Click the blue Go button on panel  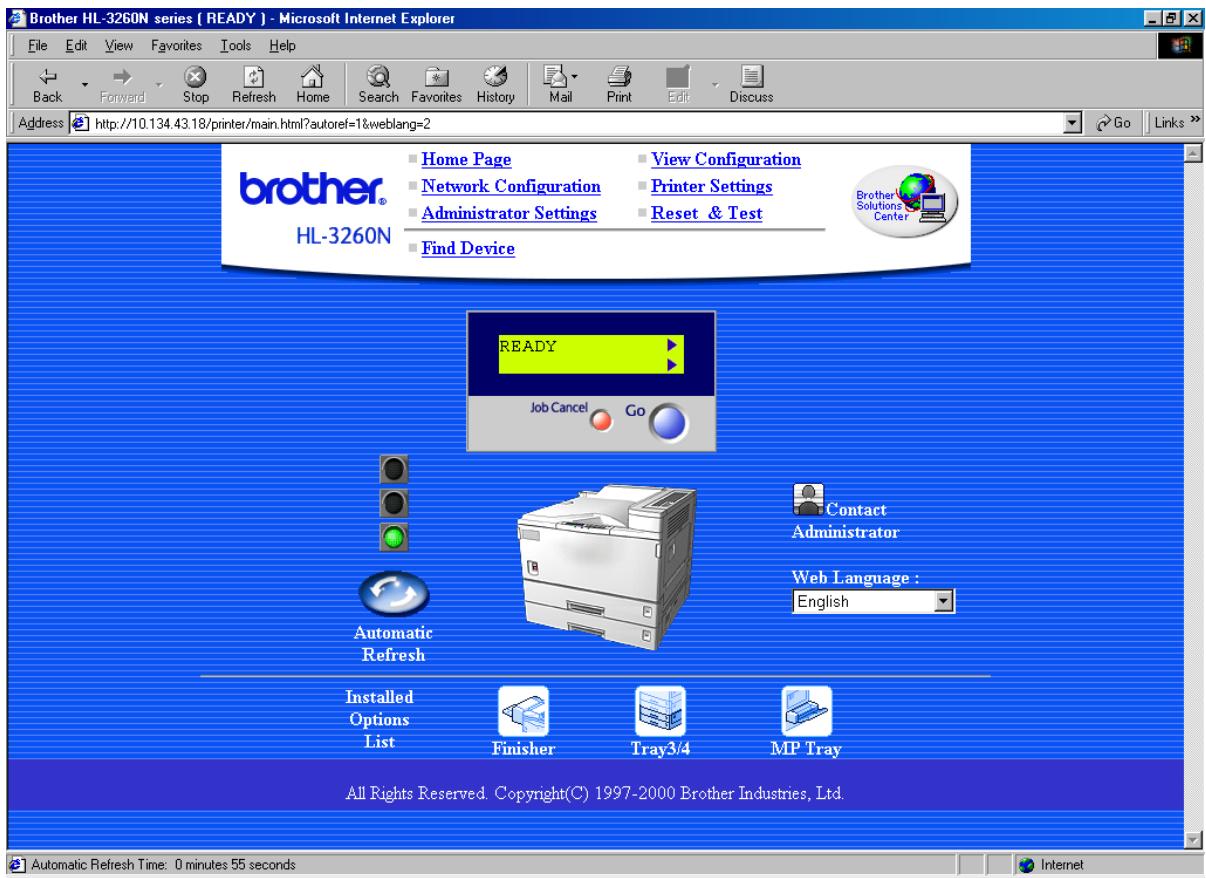point(669,424)
